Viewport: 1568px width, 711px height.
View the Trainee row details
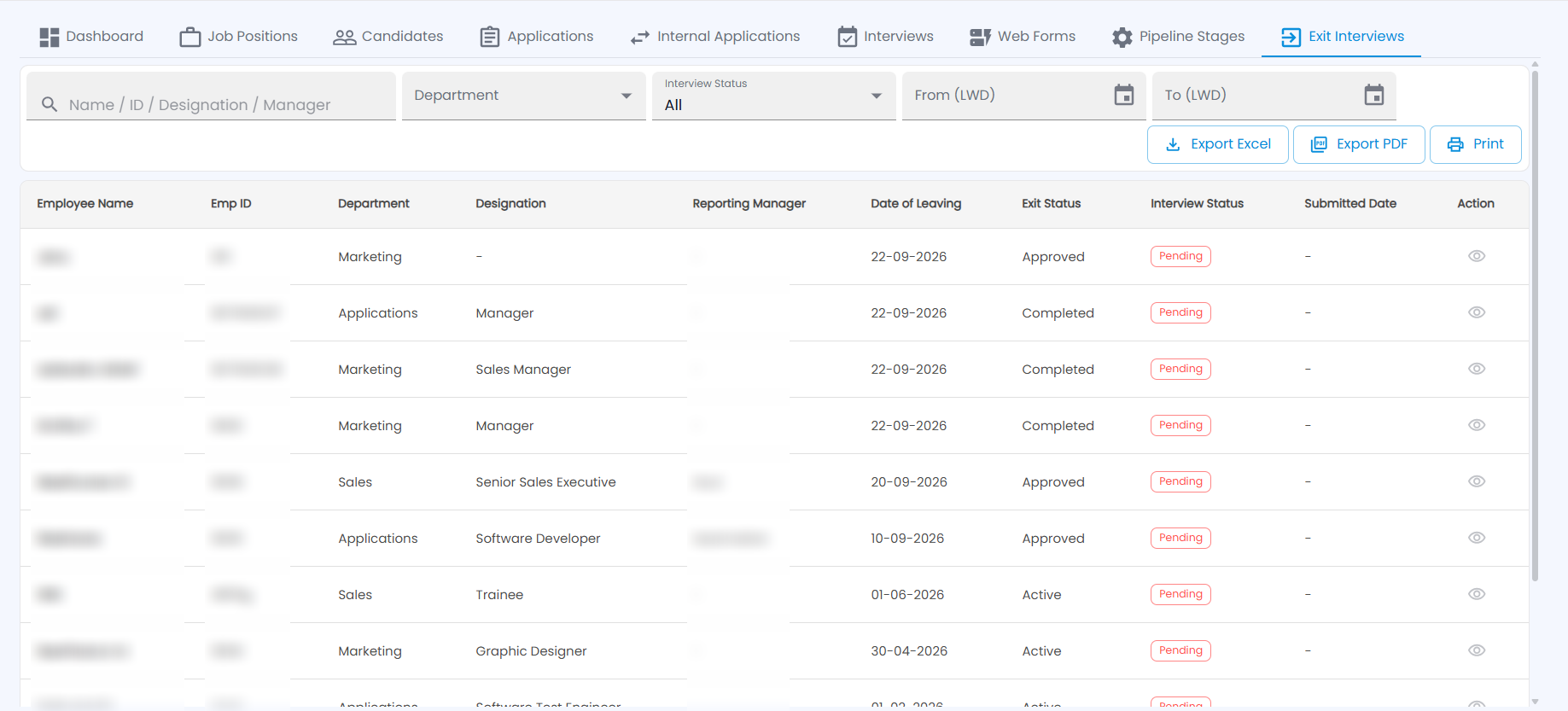coord(1477,594)
